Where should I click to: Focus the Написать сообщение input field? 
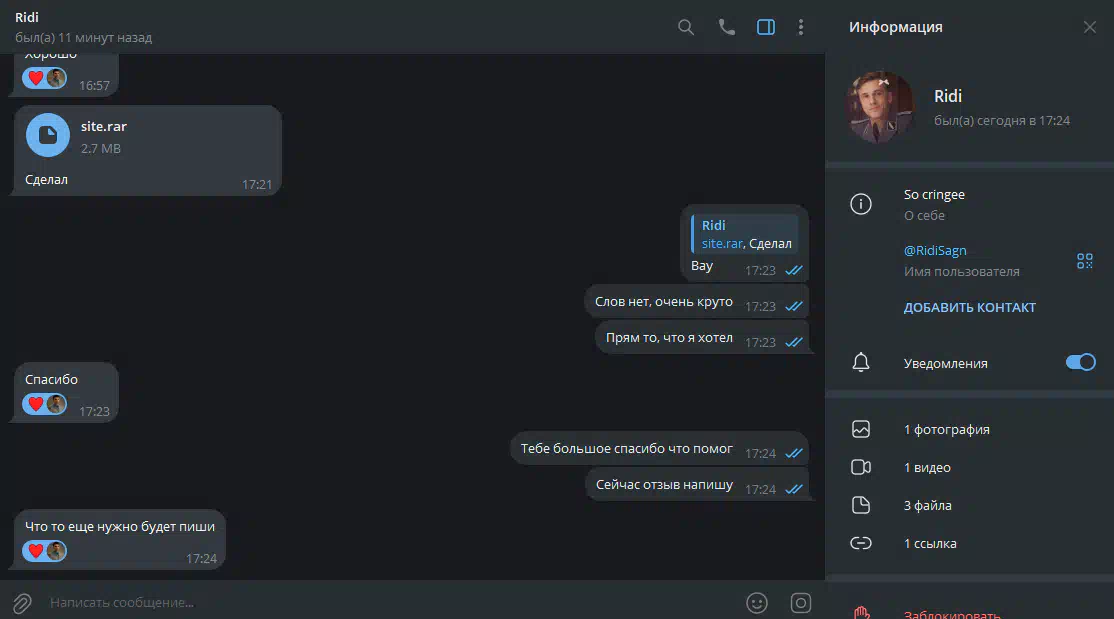(x=391, y=603)
